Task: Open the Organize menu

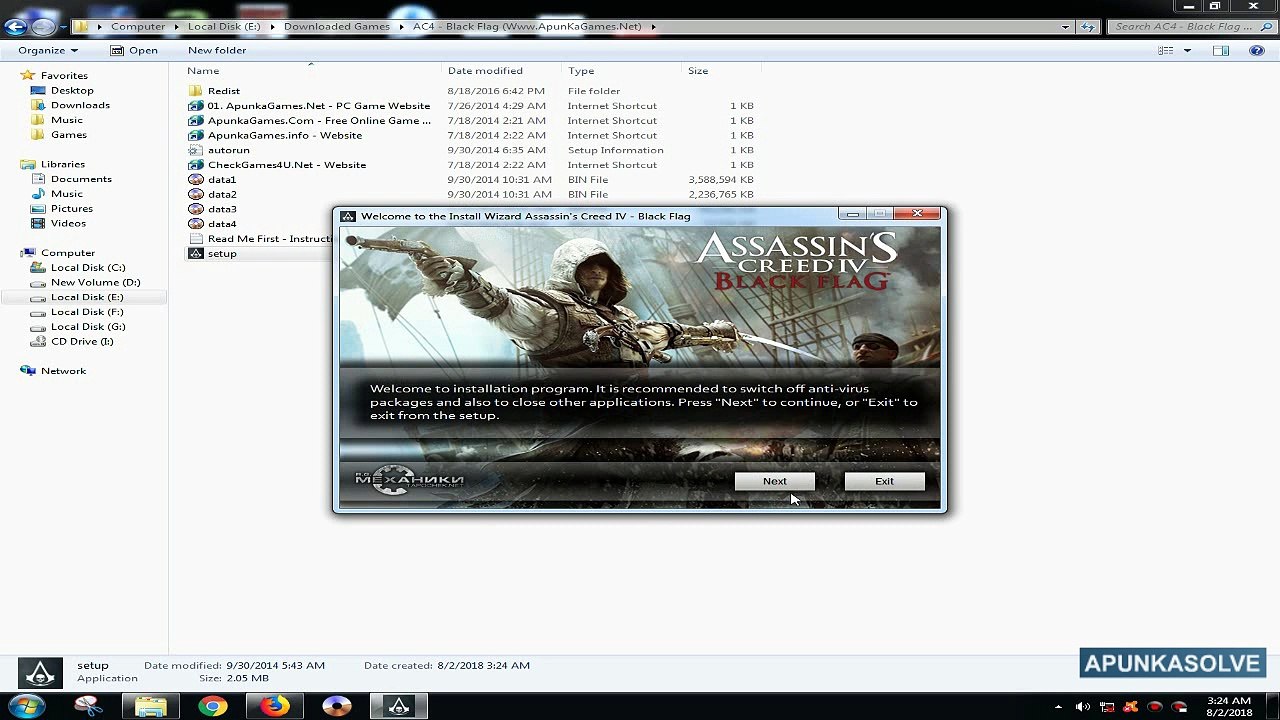Action: [47, 50]
